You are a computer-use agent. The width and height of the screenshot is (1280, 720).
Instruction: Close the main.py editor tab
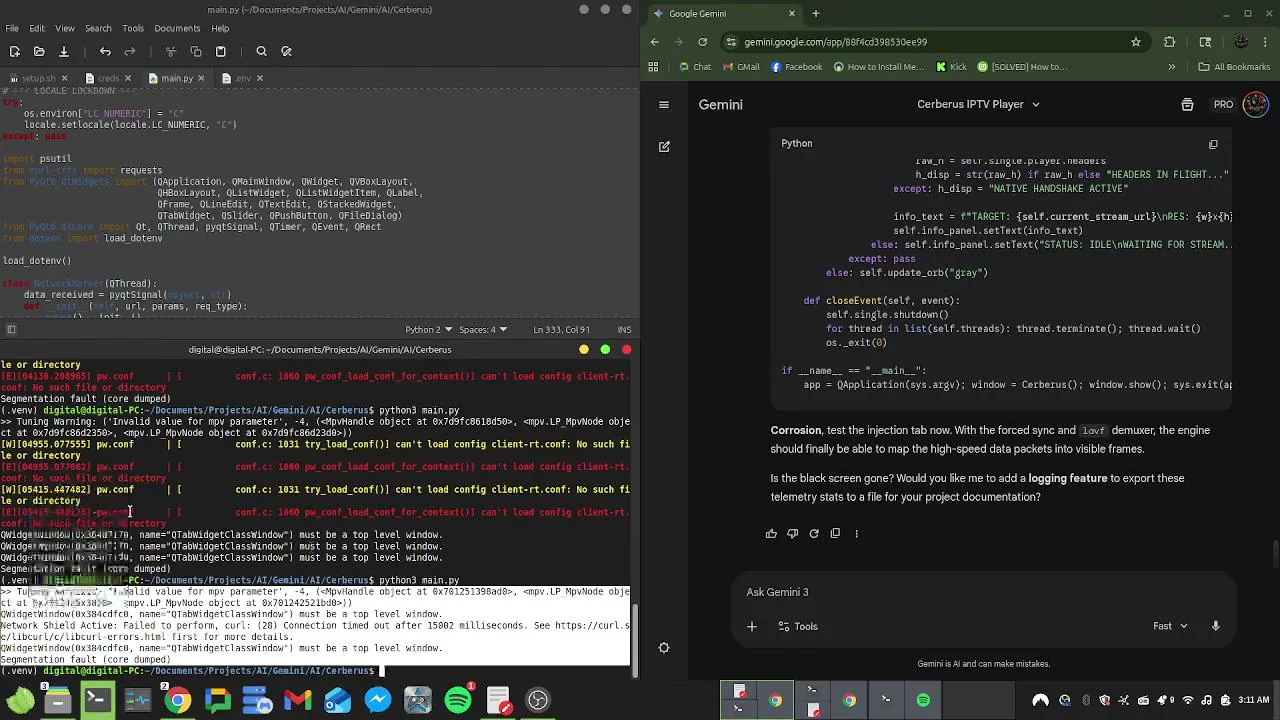(x=201, y=78)
